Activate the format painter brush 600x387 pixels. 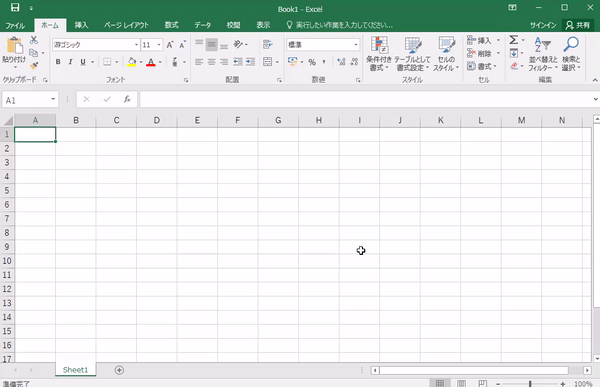point(34,65)
